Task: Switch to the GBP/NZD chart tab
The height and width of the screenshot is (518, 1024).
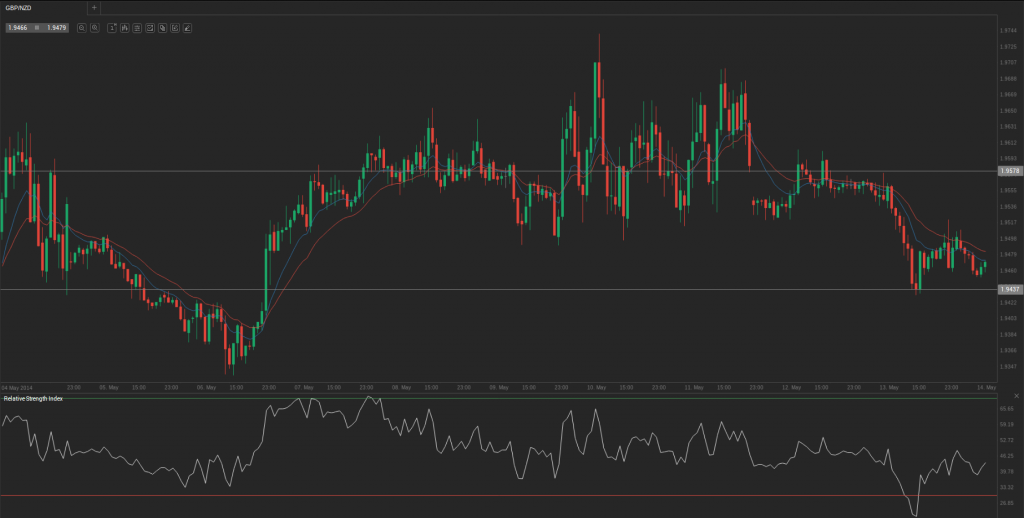Action: pos(21,7)
